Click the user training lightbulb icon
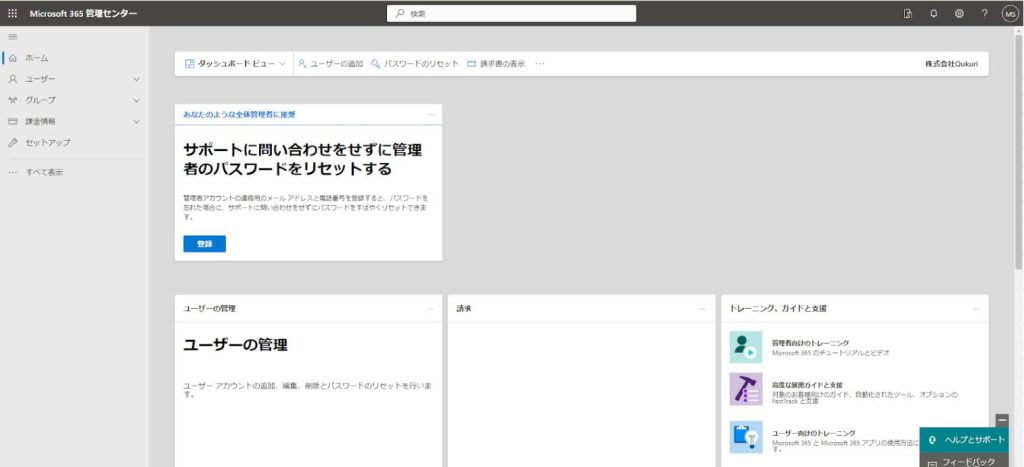The height and width of the screenshot is (467, 1024). tap(746, 437)
